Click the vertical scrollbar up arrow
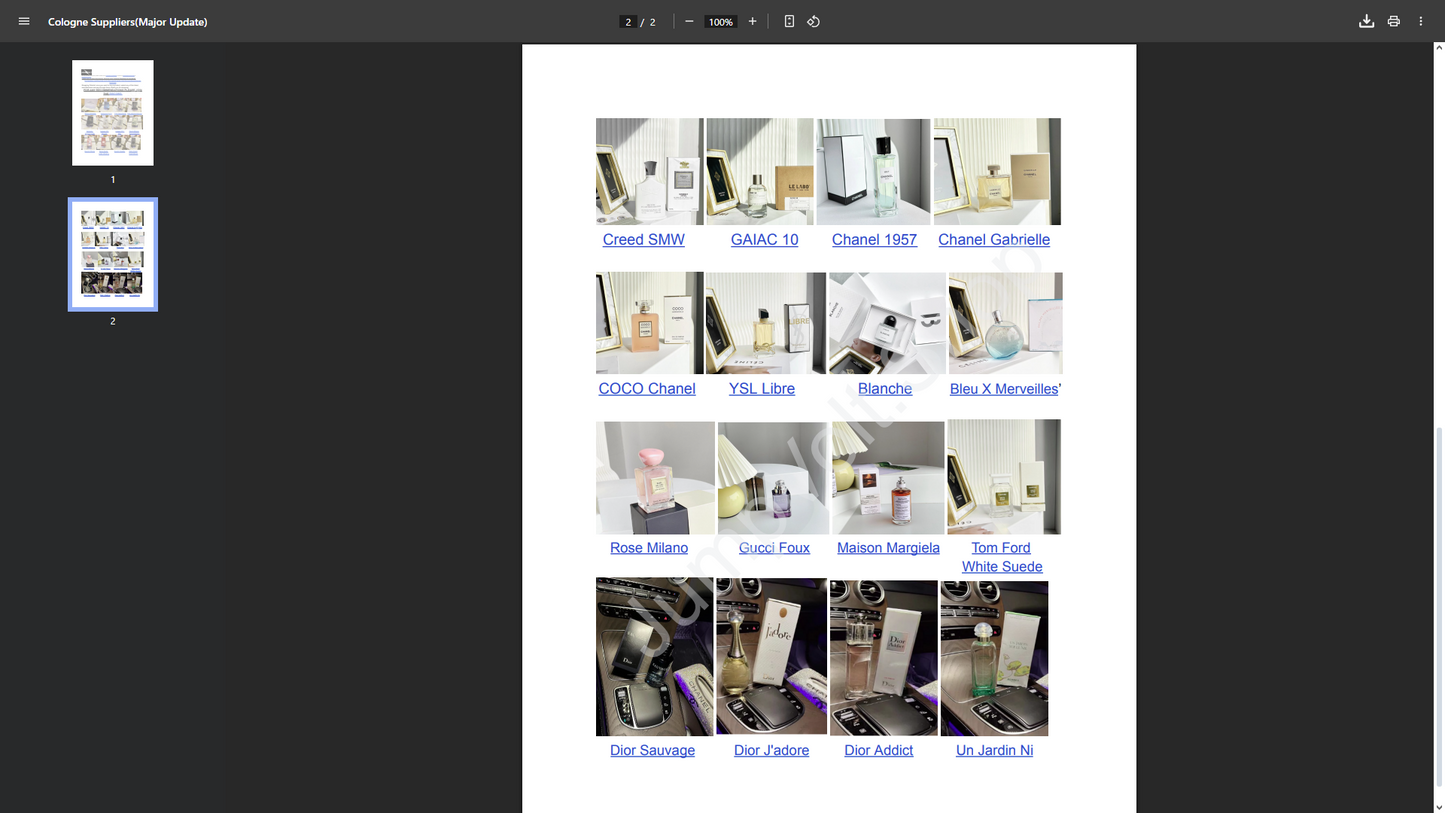Image resolution: width=1445 pixels, height=813 pixels. [x=1439, y=48]
